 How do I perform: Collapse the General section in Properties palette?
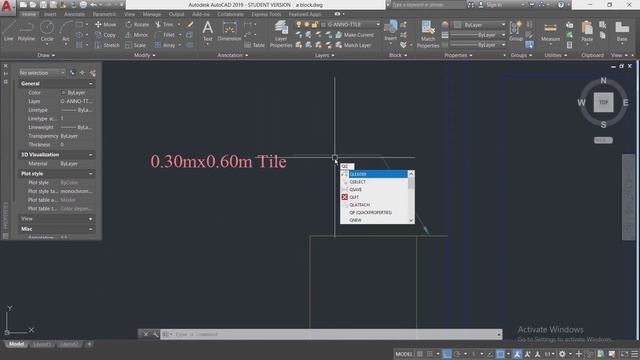tap(91, 84)
